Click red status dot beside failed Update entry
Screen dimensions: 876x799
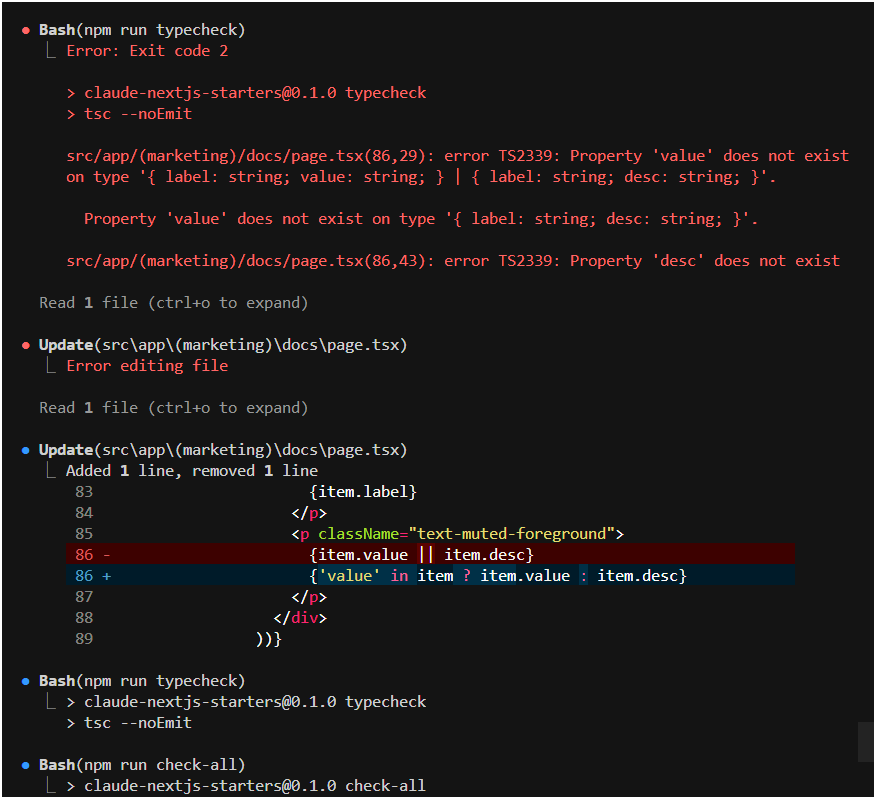(x=24, y=345)
